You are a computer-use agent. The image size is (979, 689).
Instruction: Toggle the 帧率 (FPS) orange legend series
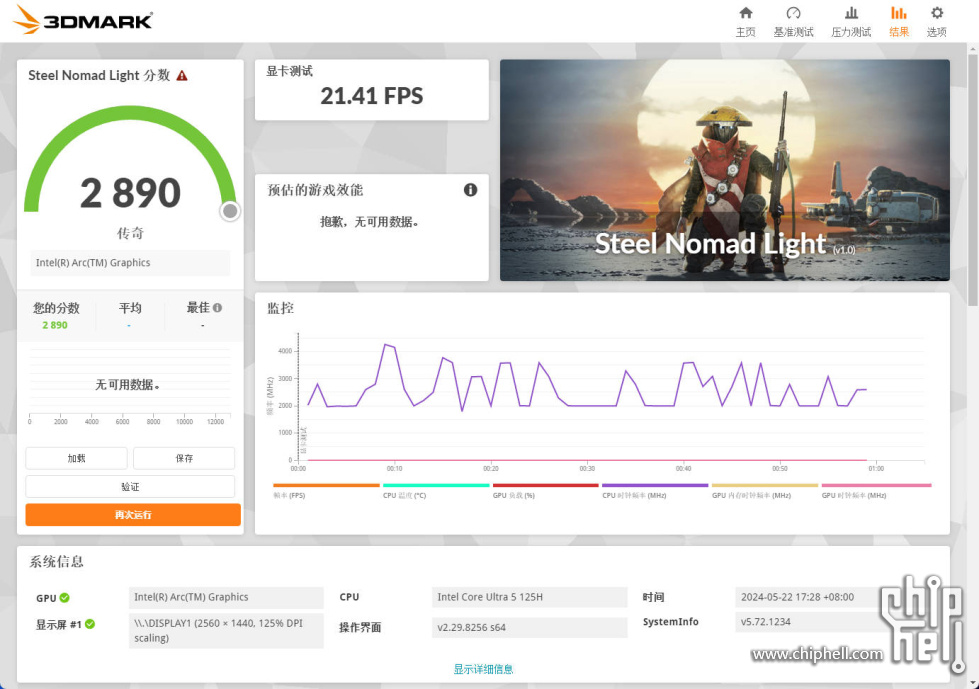[x=326, y=490]
